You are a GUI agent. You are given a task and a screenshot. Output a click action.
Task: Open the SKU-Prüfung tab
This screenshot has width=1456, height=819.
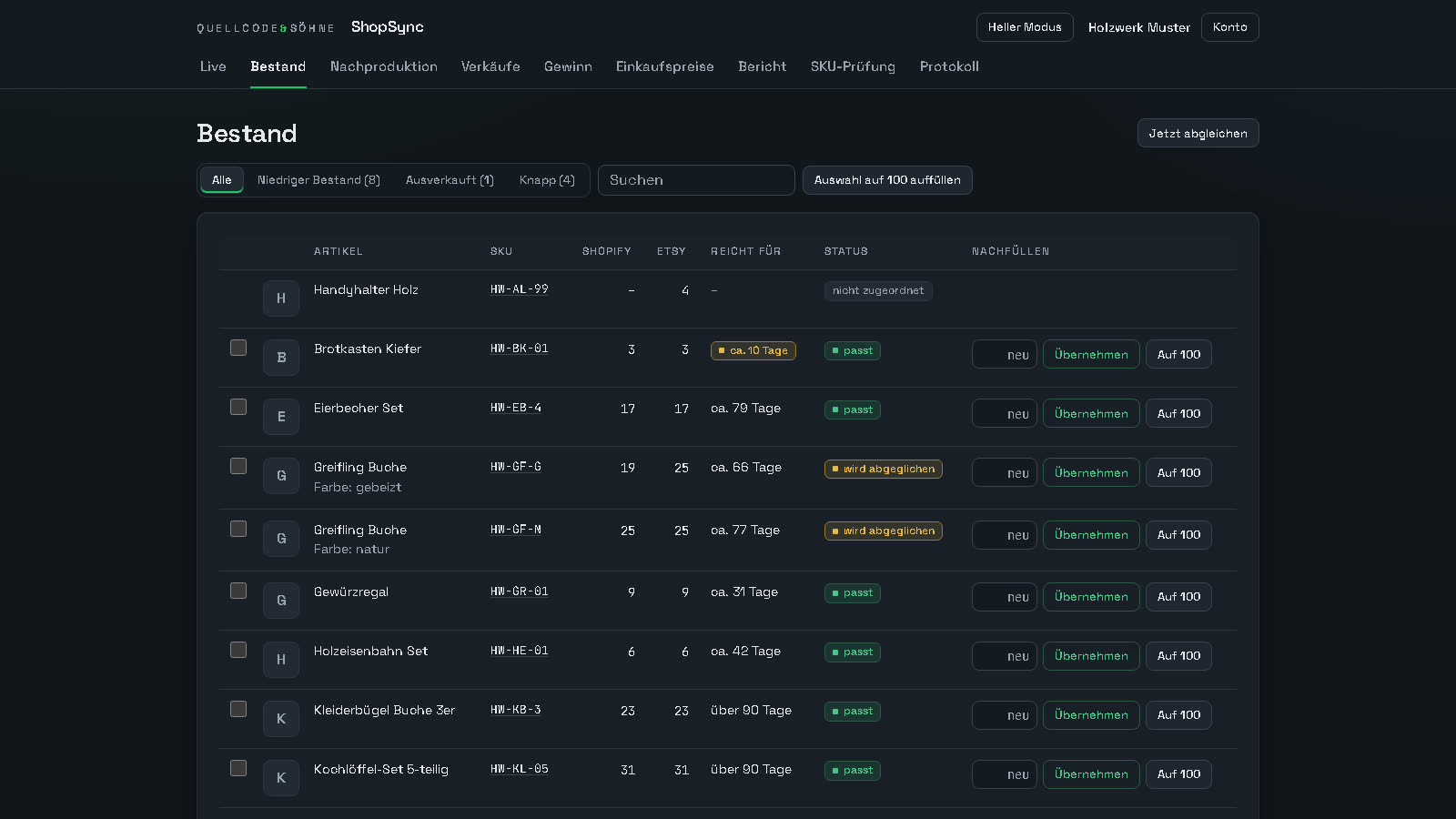tap(853, 66)
